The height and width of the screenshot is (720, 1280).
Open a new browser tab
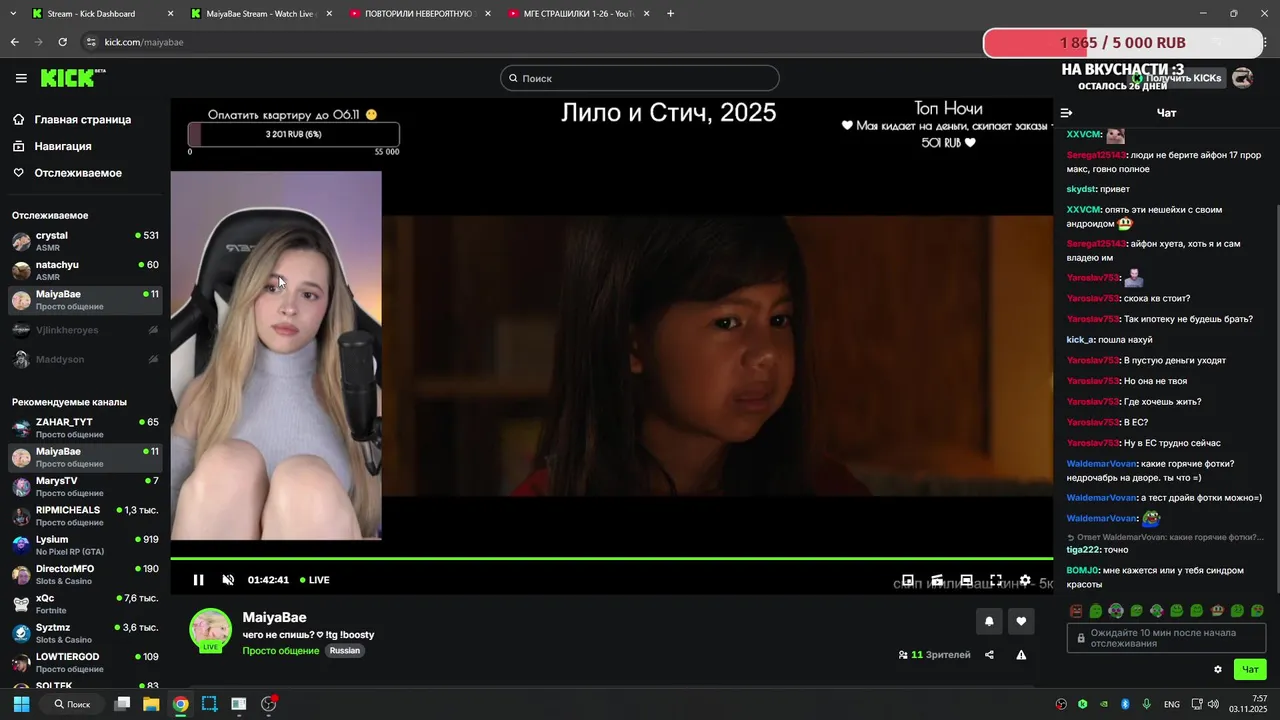[x=670, y=14]
